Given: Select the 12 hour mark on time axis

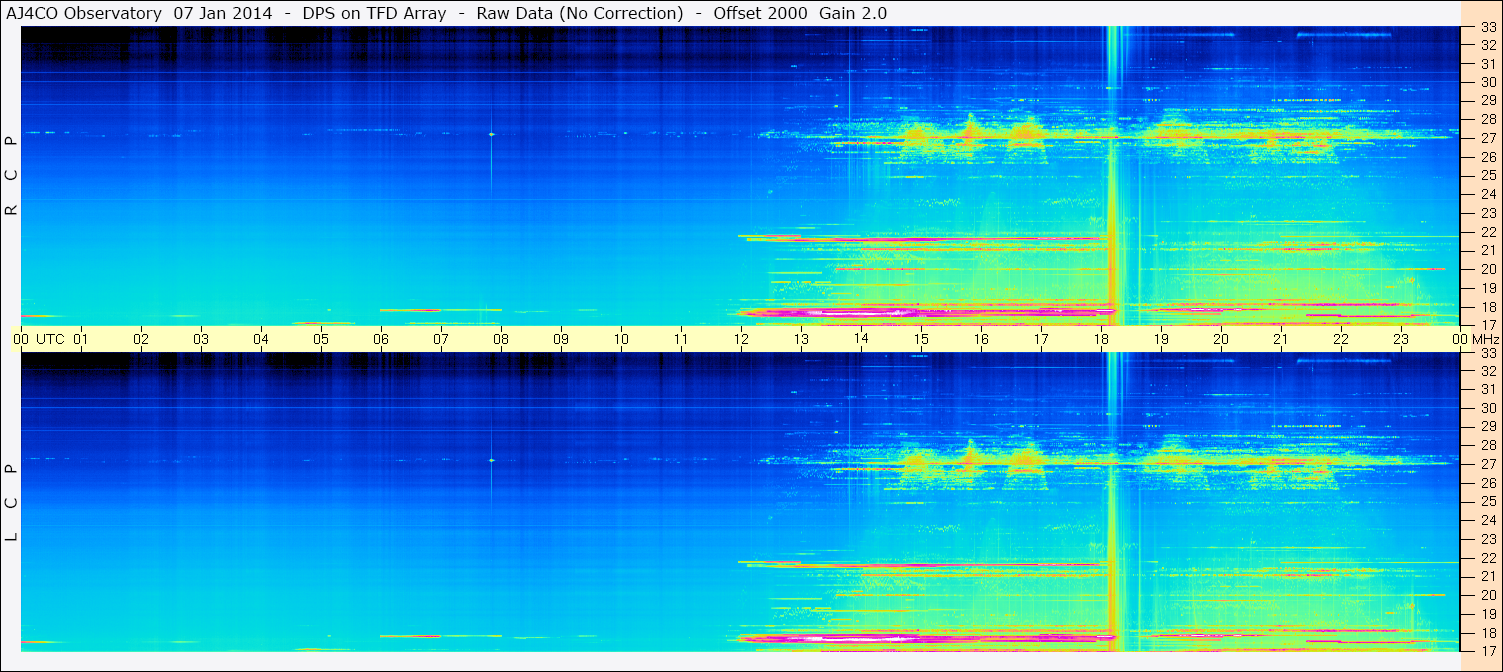Looking at the screenshot, I should [741, 339].
